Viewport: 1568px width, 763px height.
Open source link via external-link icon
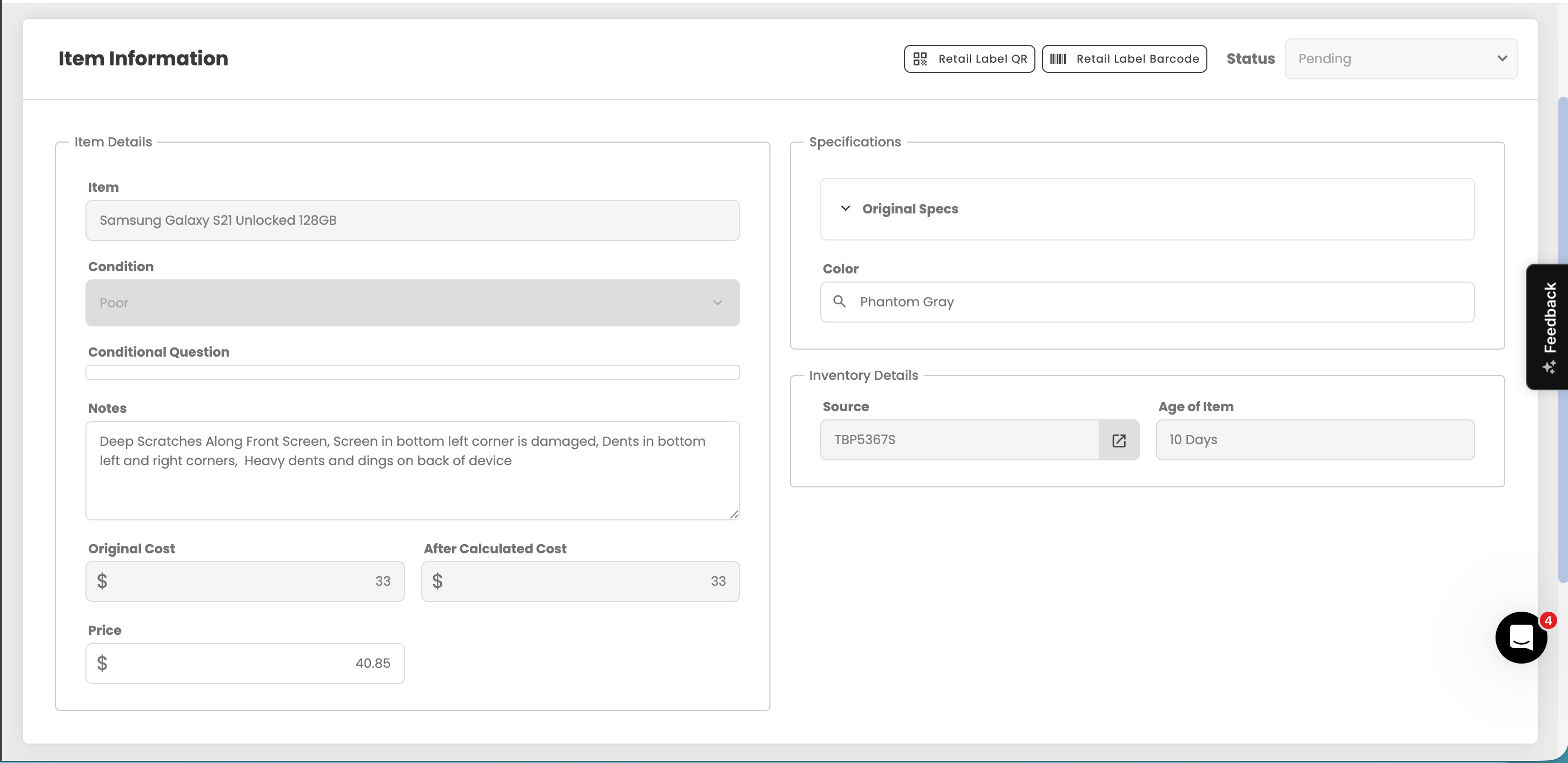(x=1119, y=440)
